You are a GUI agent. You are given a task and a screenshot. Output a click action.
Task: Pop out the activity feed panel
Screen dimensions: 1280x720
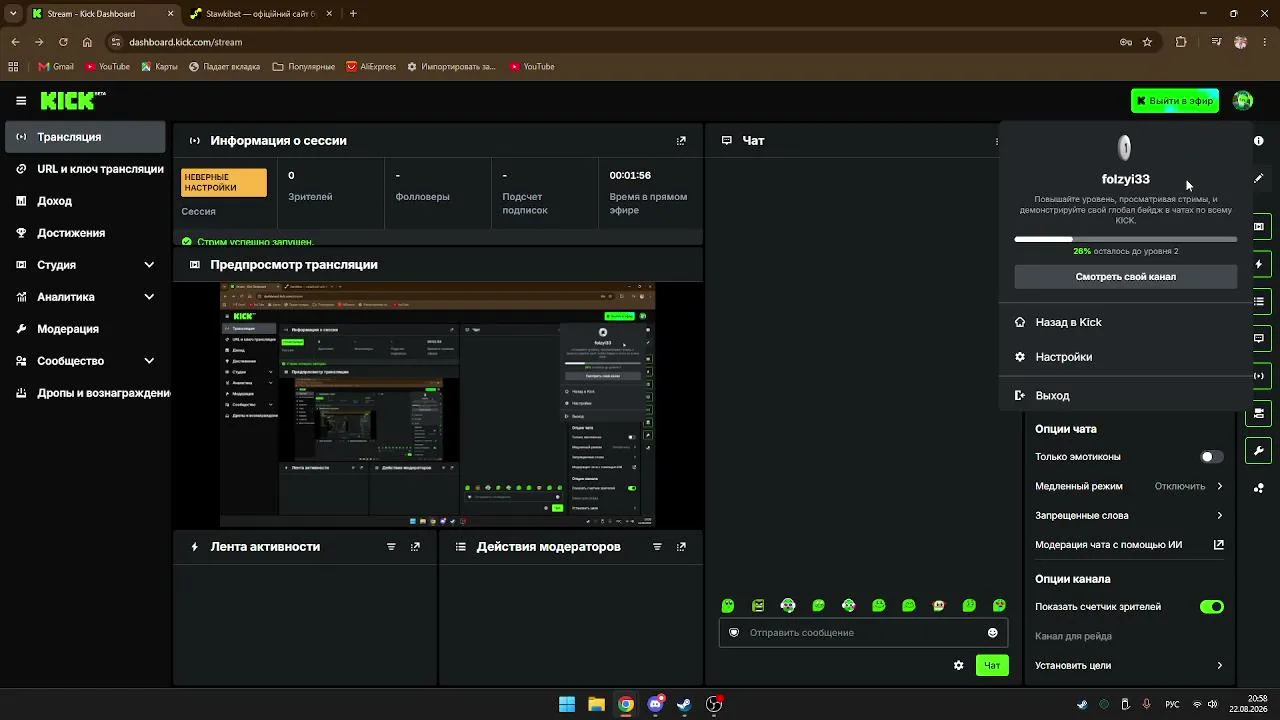coord(415,547)
